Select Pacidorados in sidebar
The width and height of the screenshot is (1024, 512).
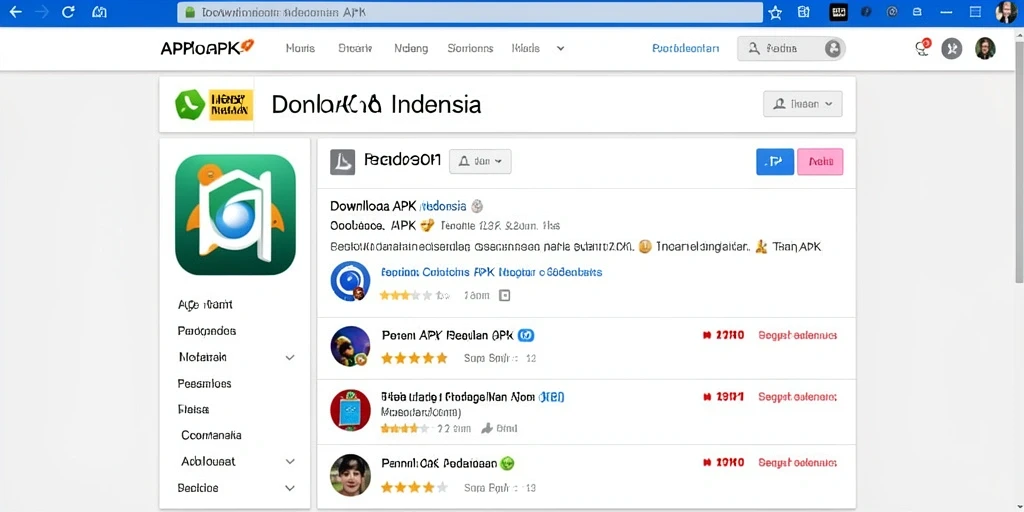(x=206, y=331)
